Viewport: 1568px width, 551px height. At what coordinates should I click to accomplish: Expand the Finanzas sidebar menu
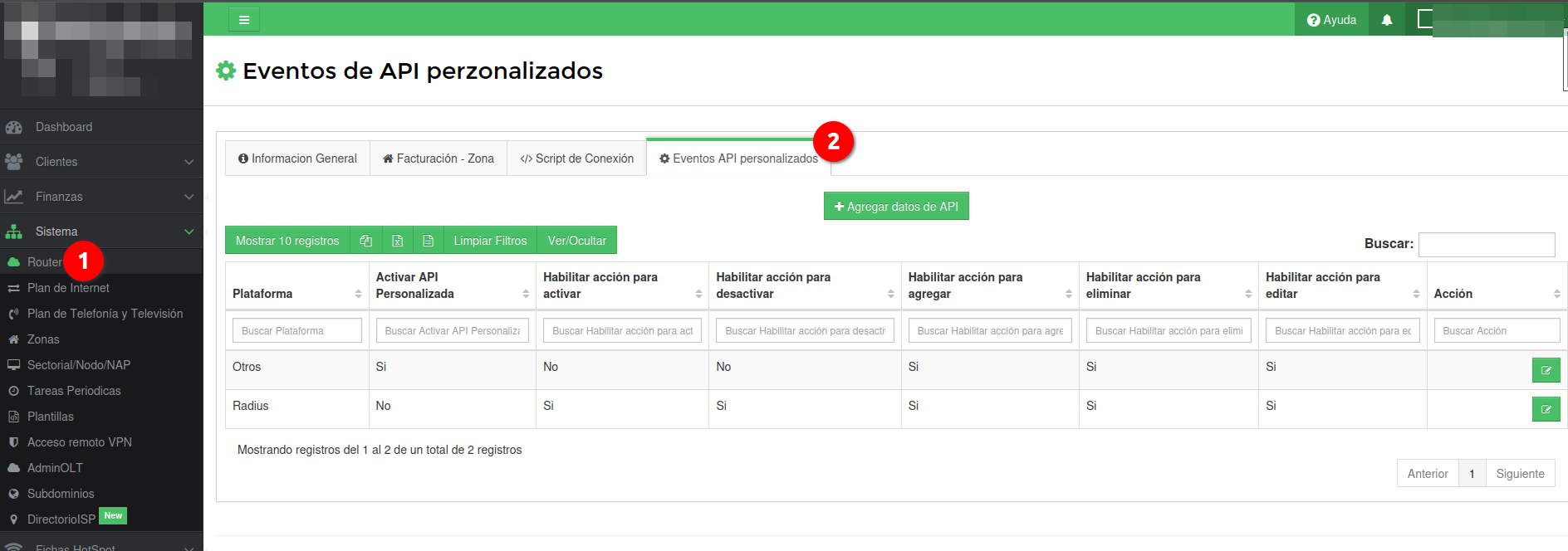(101, 197)
